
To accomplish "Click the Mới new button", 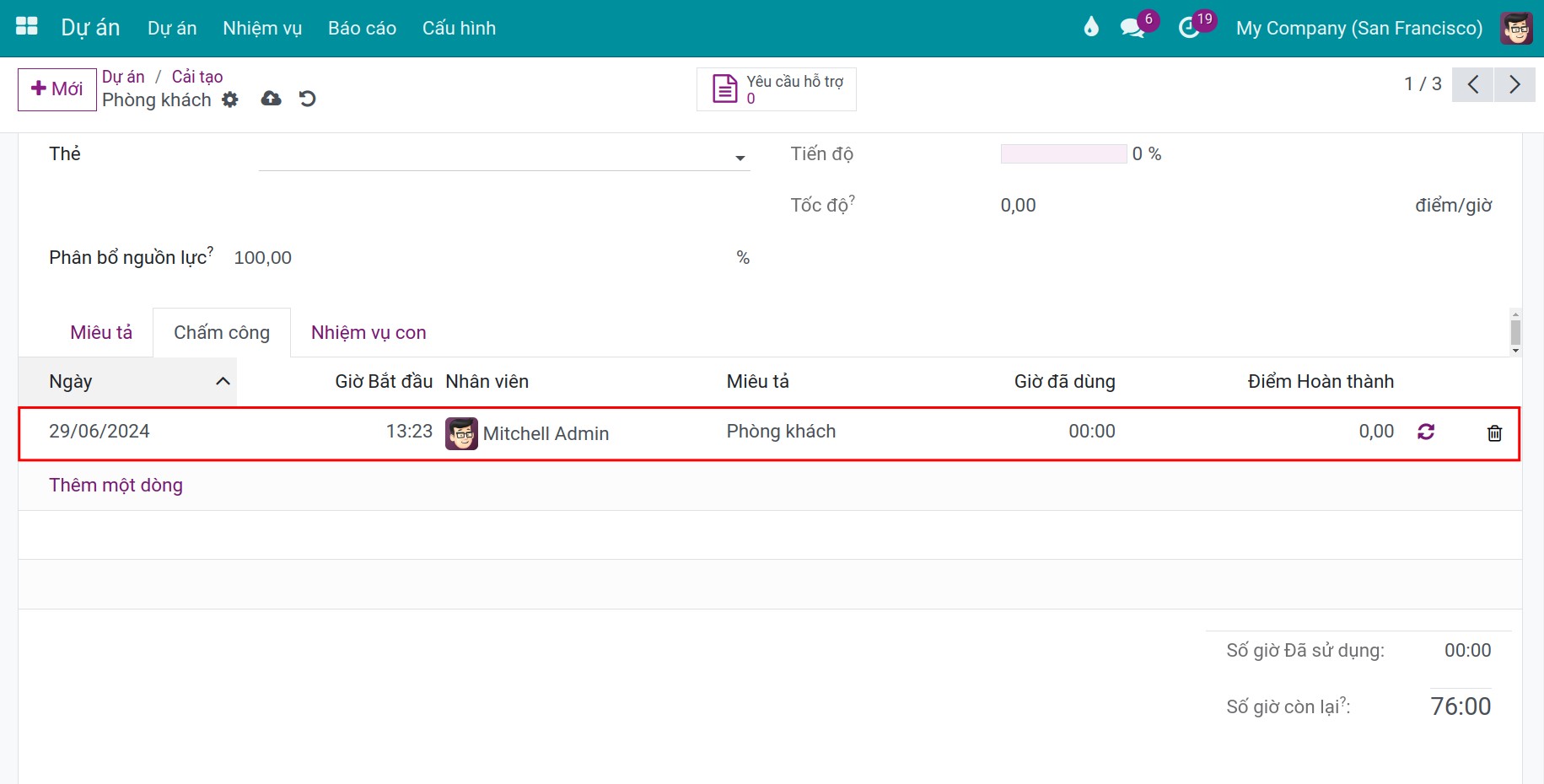I will pos(57,89).
